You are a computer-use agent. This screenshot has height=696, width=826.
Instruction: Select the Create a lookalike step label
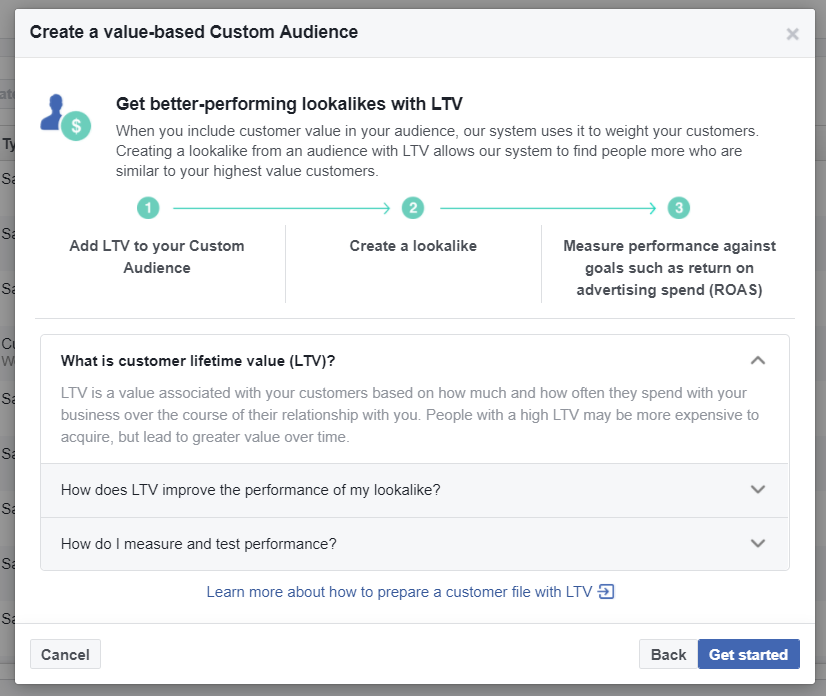coord(412,245)
